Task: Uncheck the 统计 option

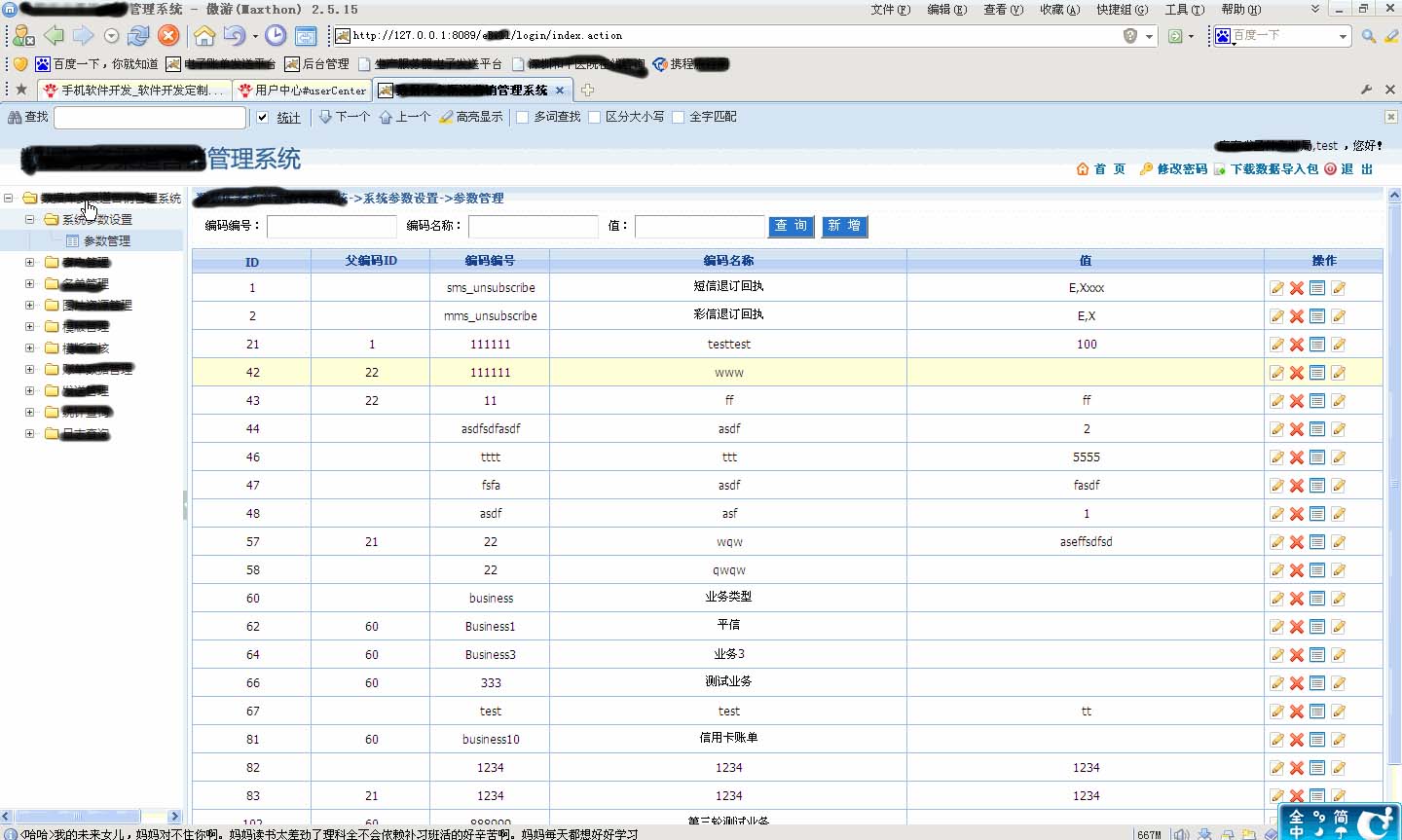Action: click(263, 116)
